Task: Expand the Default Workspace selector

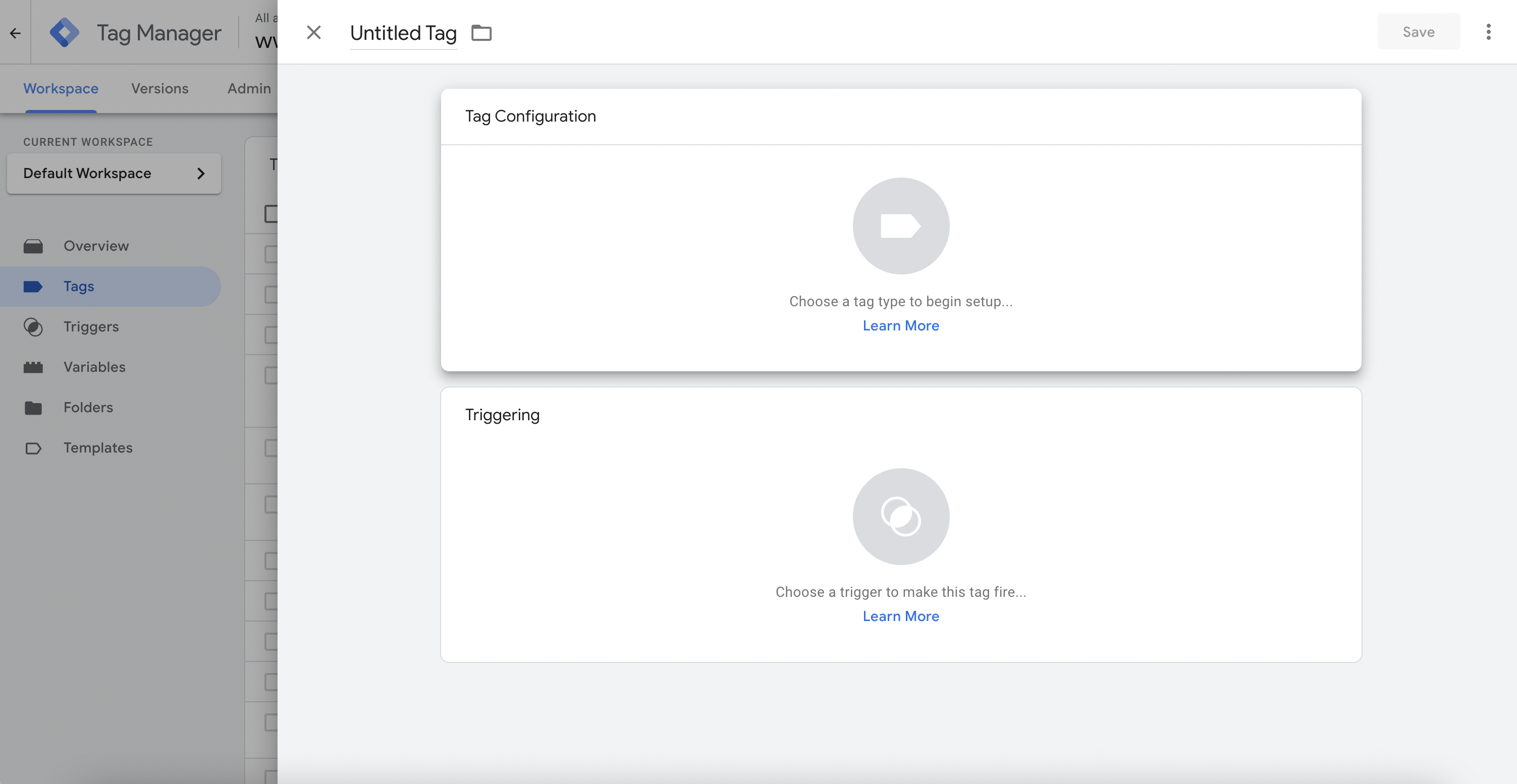Action: pyautogui.click(x=114, y=174)
